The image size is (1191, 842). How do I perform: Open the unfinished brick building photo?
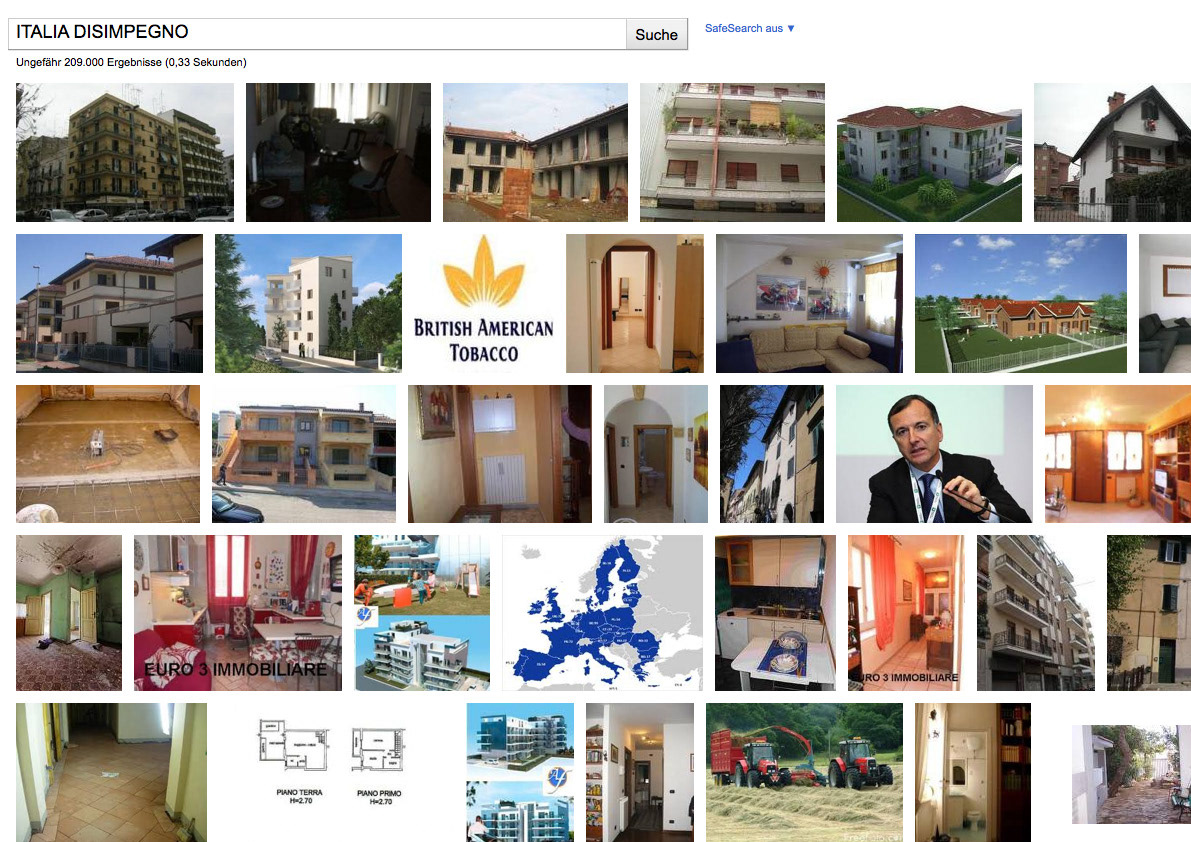535,153
